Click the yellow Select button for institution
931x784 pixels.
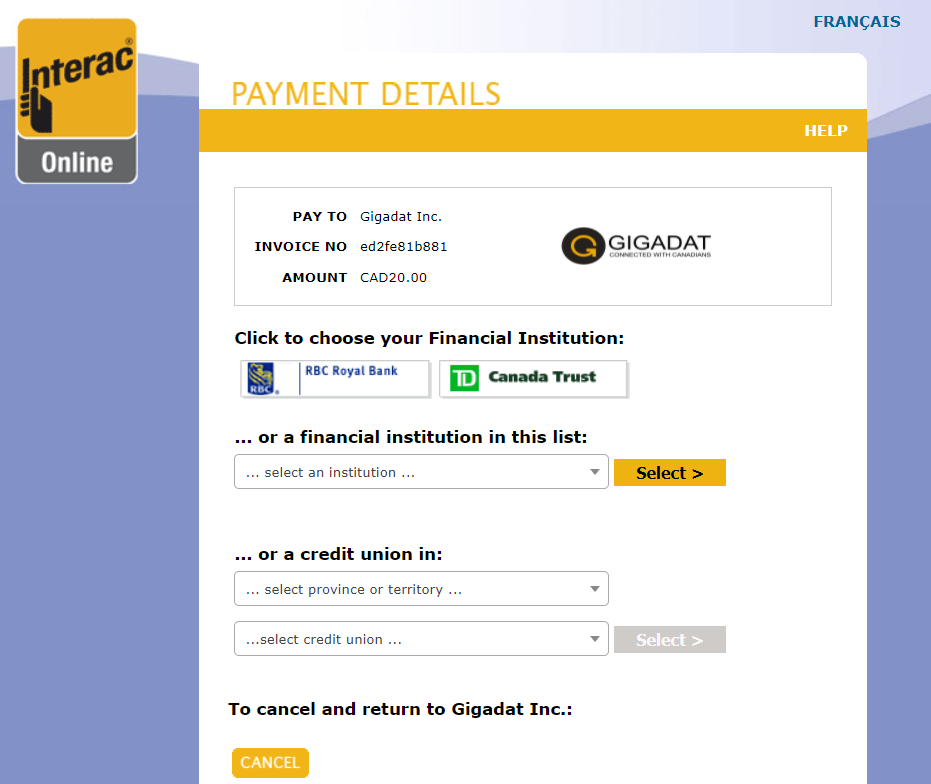point(670,473)
